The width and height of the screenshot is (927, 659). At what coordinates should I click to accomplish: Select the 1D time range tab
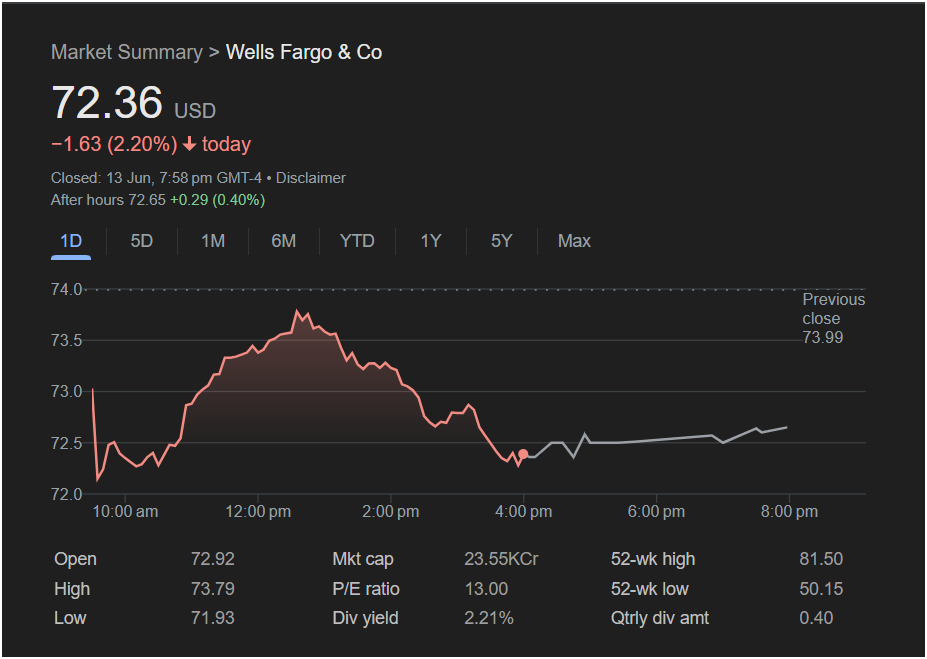click(x=71, y=241)
